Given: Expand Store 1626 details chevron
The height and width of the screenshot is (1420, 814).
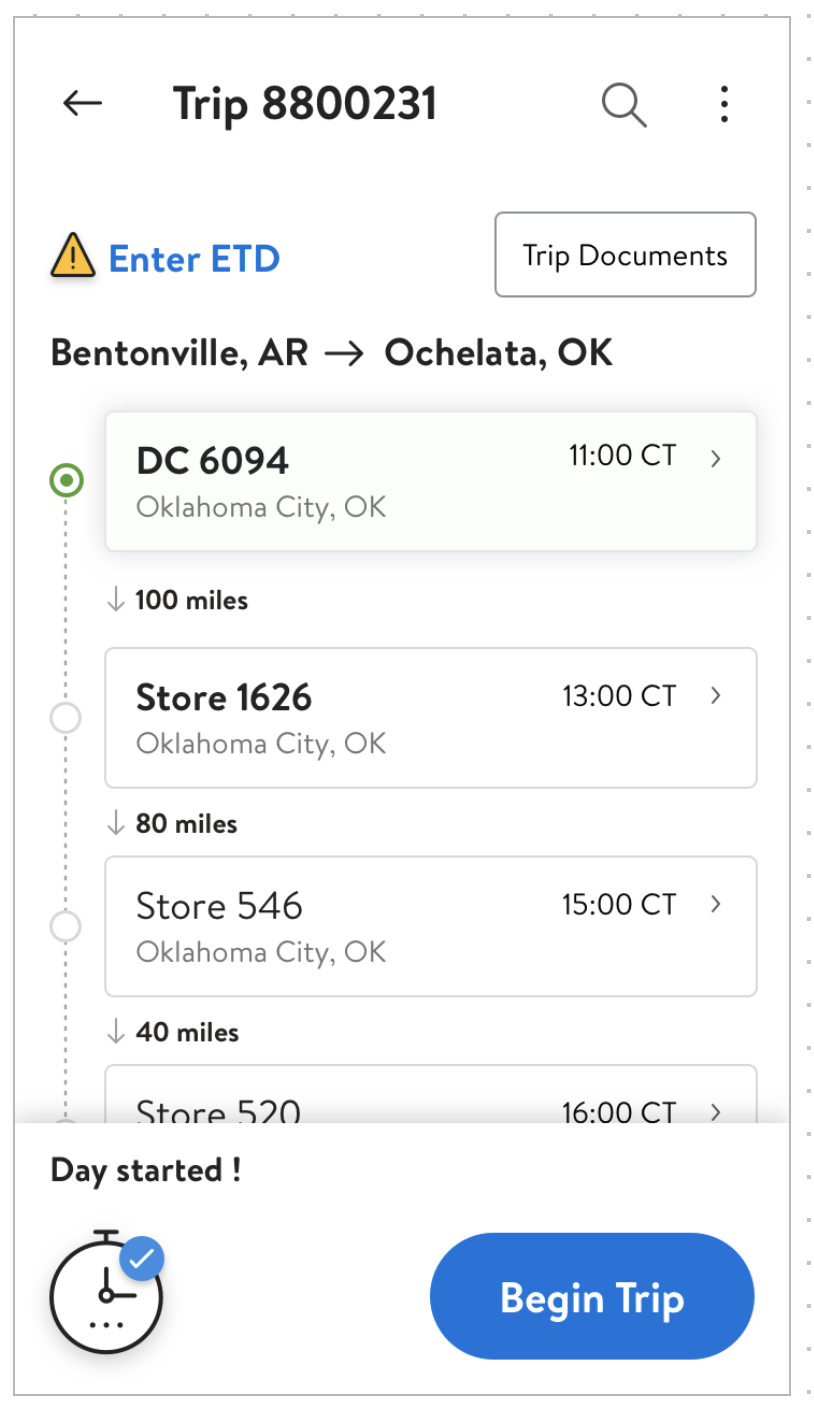Looking at the screenshot, I should pyautogui.click(x=716, y=695).
